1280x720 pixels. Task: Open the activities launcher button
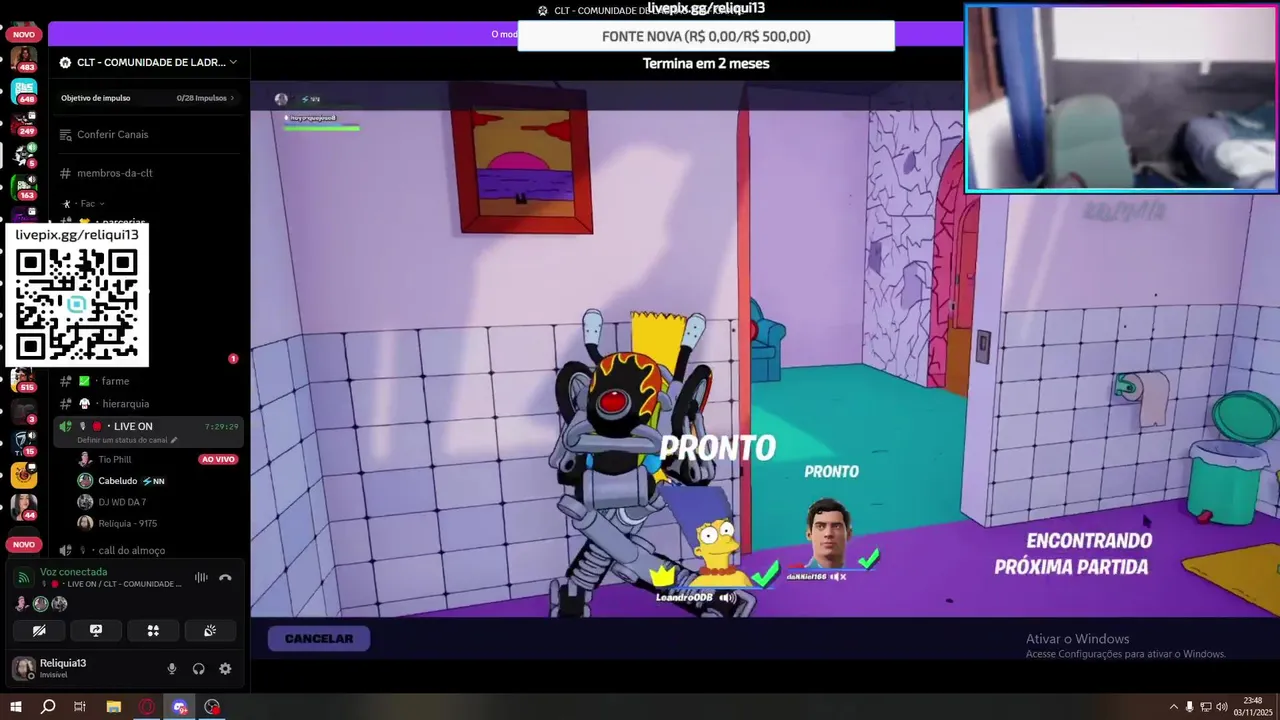pyautogui.click(x=153, y=631)
